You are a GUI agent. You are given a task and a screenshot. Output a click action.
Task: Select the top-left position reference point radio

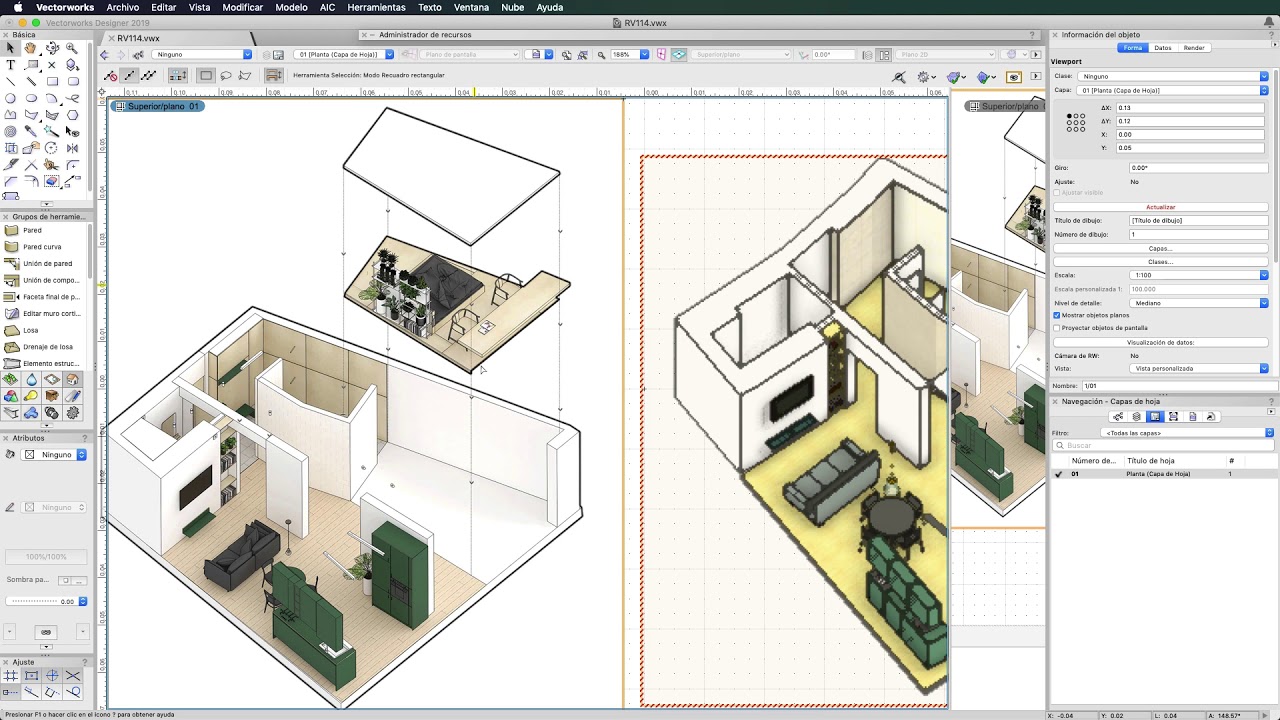pyautogui.click(x=1069, y=116)
